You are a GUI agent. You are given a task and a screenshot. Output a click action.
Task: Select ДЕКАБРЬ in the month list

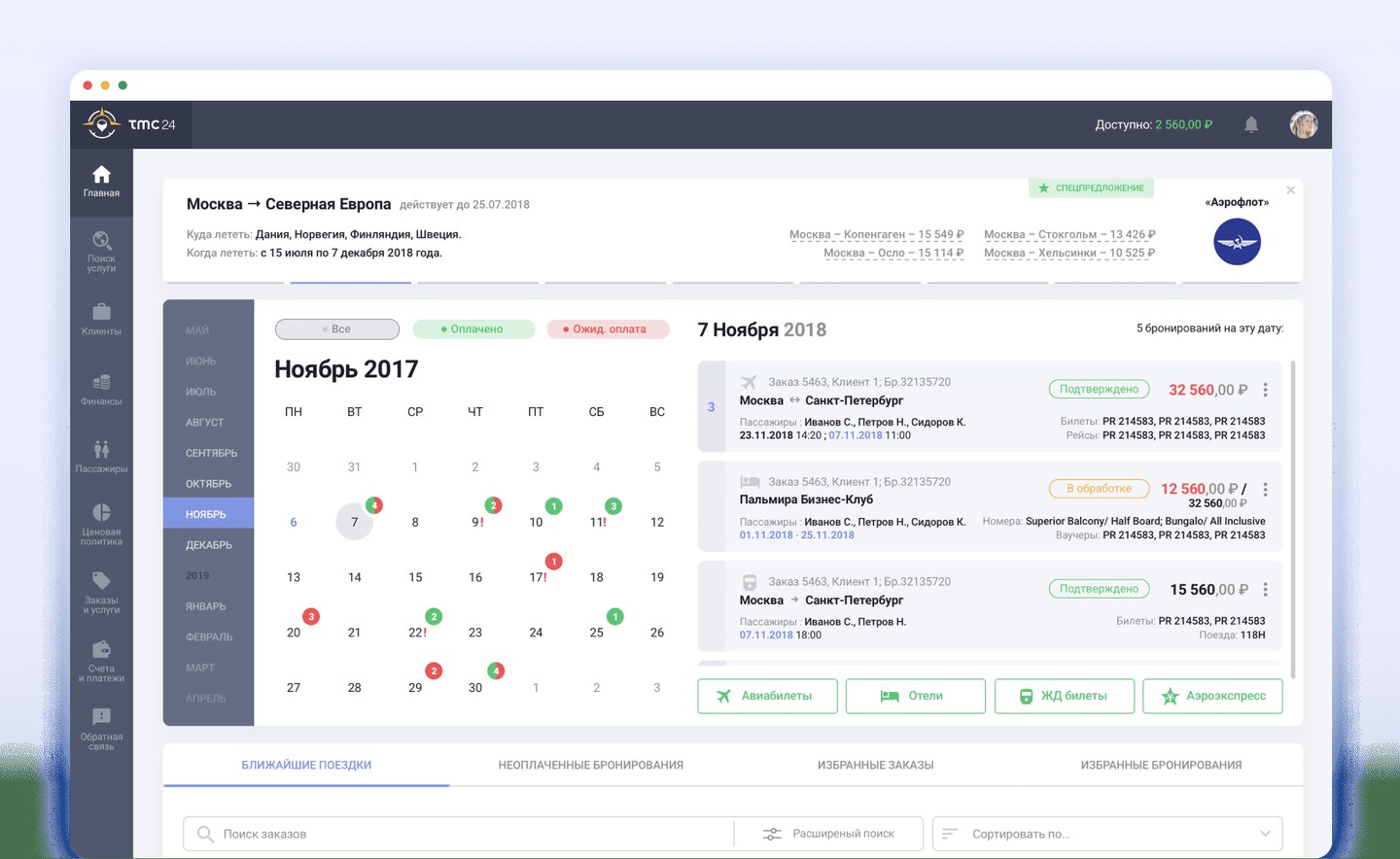208,545
